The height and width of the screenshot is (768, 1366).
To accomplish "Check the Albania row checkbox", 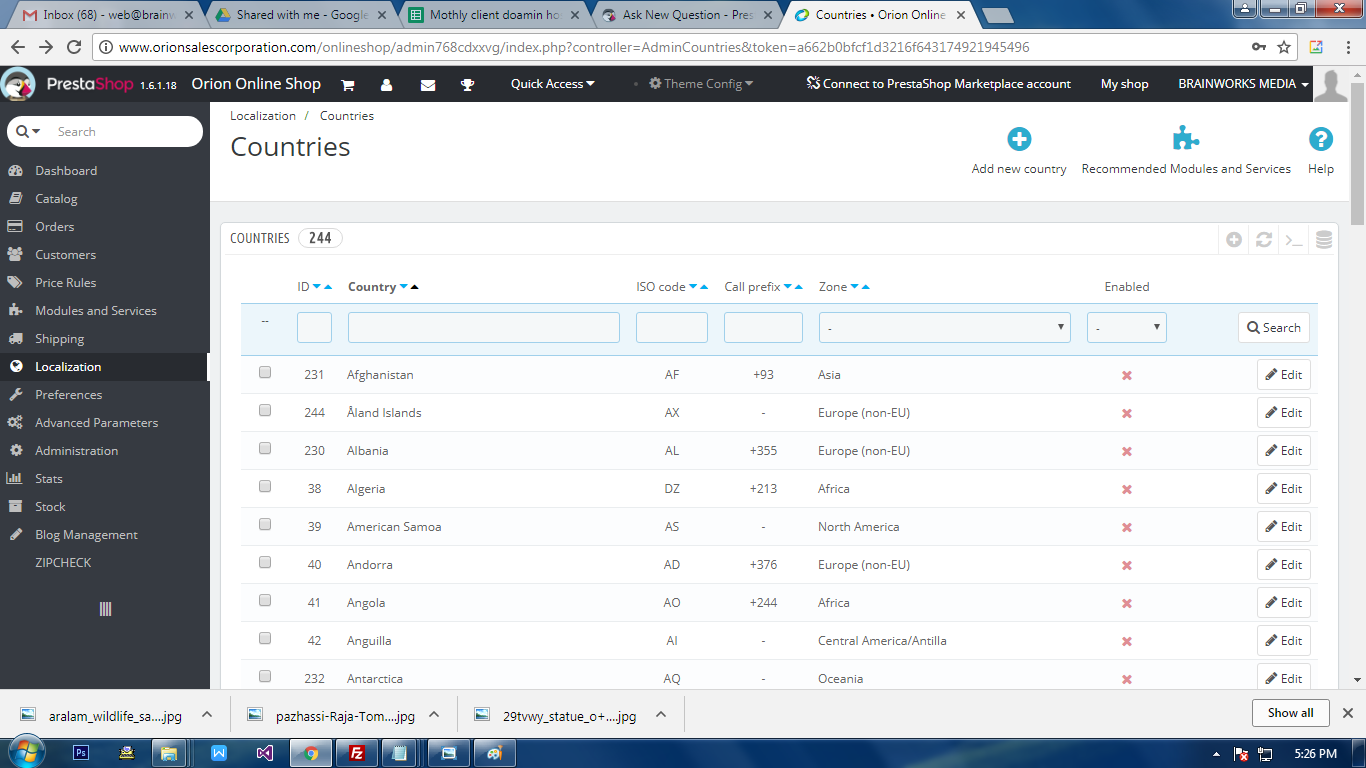I will [x=265, y=448].
